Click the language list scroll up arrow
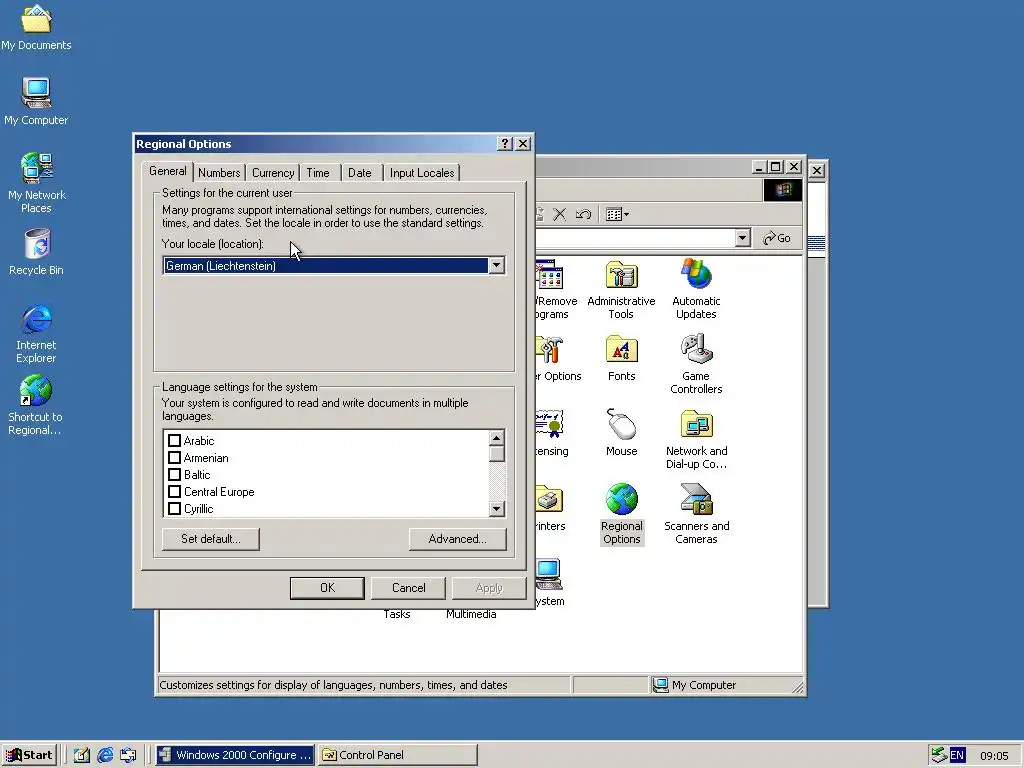Image resolution: width=1024 pixels, height=768 pixels. point(496,438)
